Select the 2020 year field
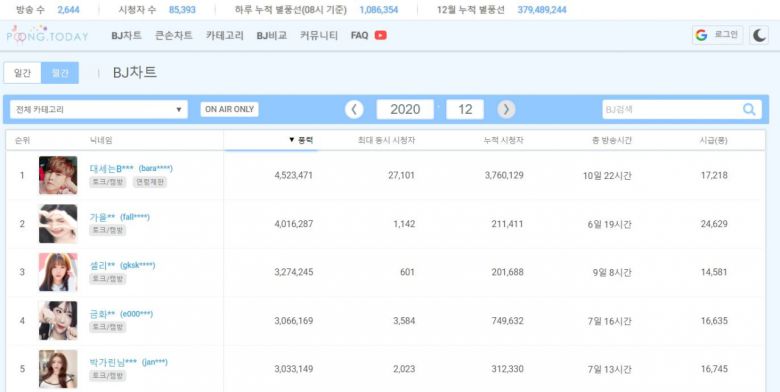 [x=405, y=109]
